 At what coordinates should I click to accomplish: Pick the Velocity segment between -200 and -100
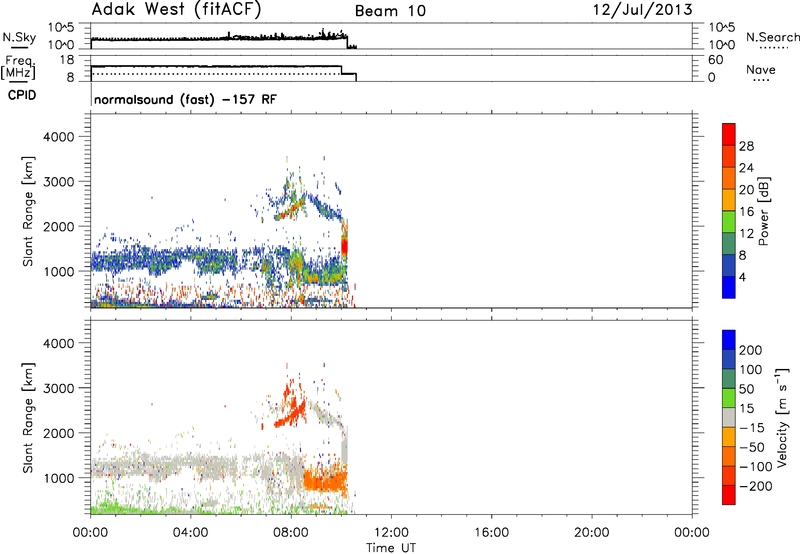click(729, 475)
